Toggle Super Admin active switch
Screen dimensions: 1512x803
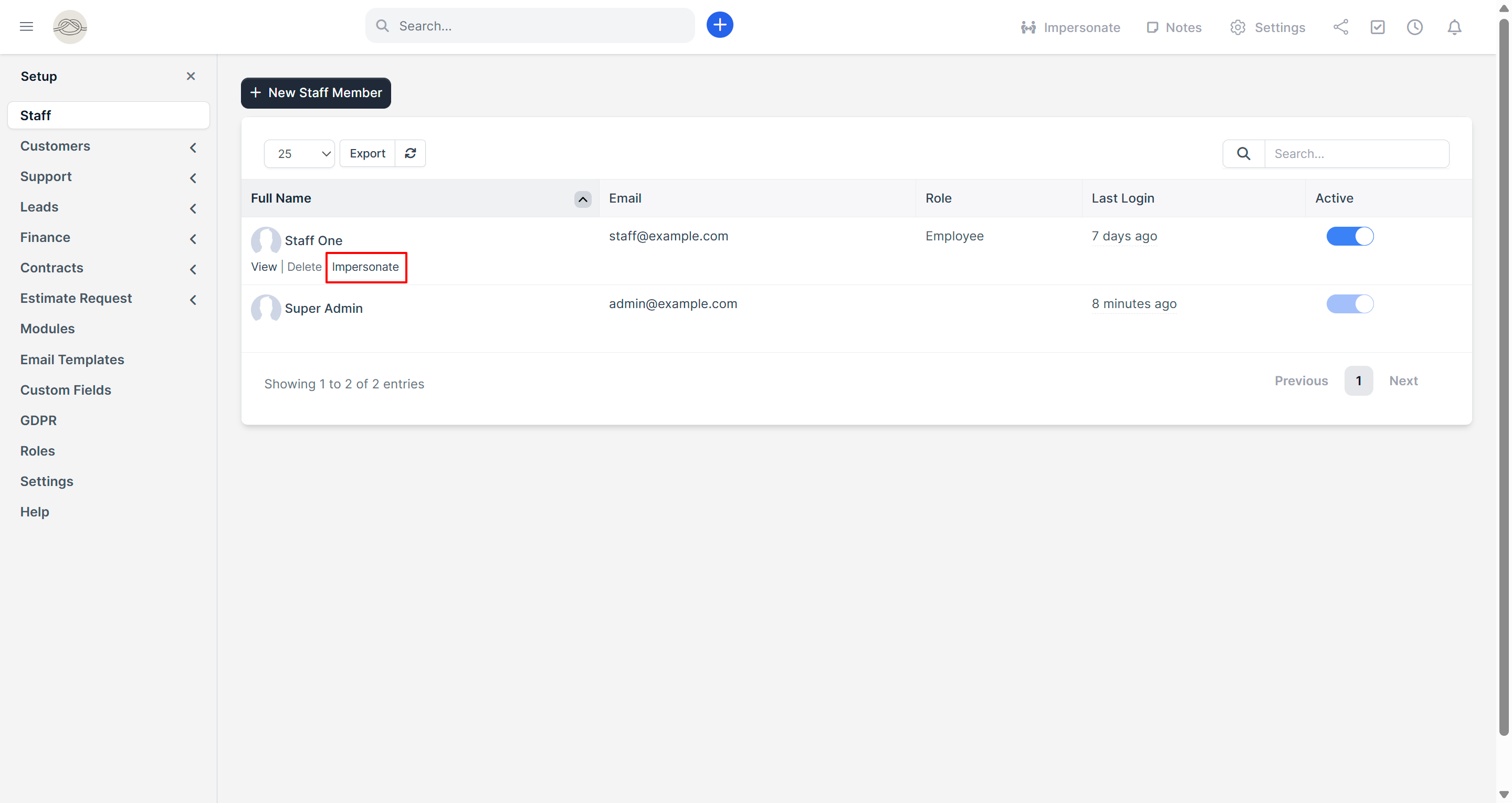click(x=1349, y=303)
